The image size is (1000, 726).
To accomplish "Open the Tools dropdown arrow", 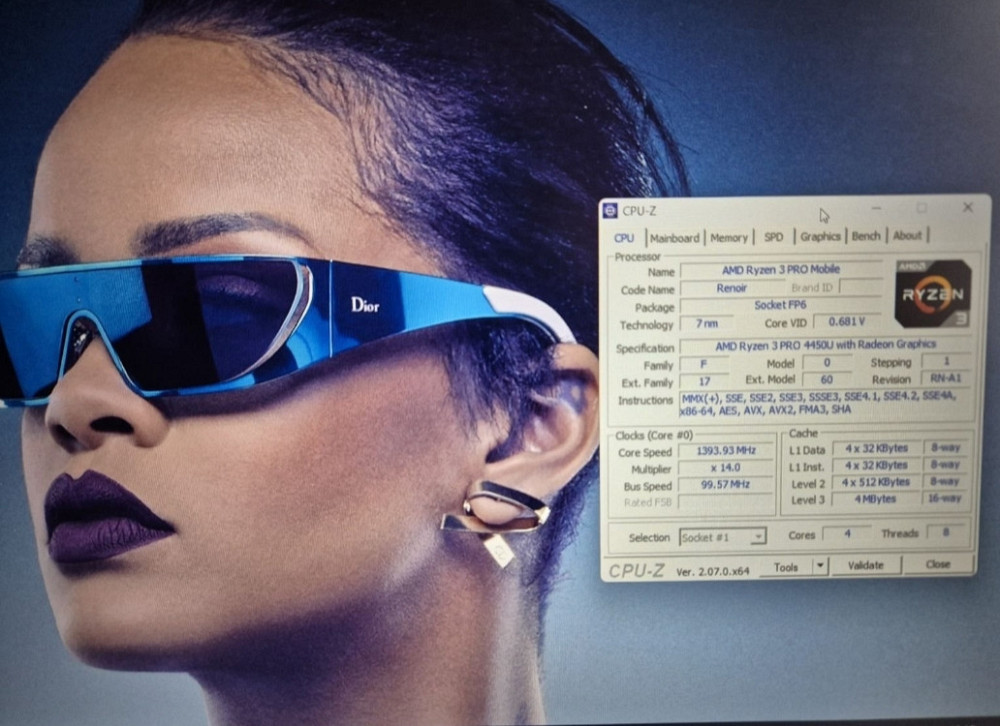I will 820,566.
